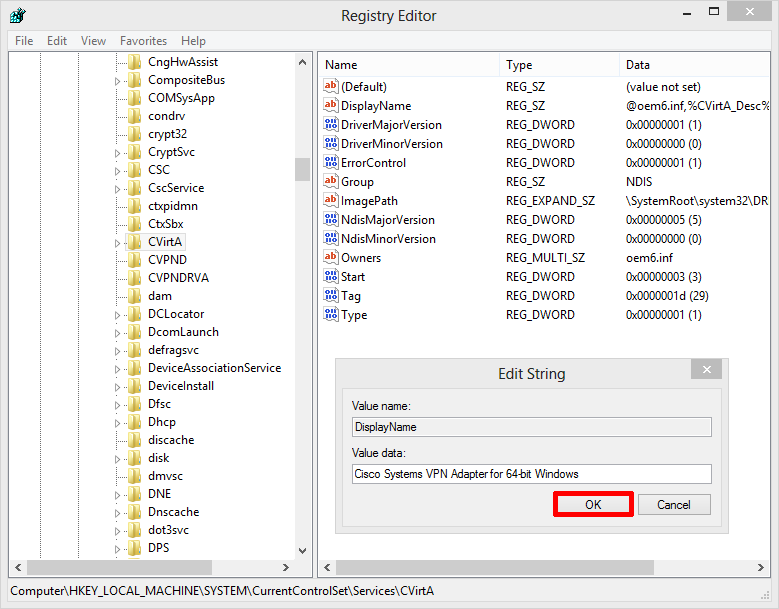
Task: Expand the CSC key
Action: pyautogui.click(x=118, y=171)
